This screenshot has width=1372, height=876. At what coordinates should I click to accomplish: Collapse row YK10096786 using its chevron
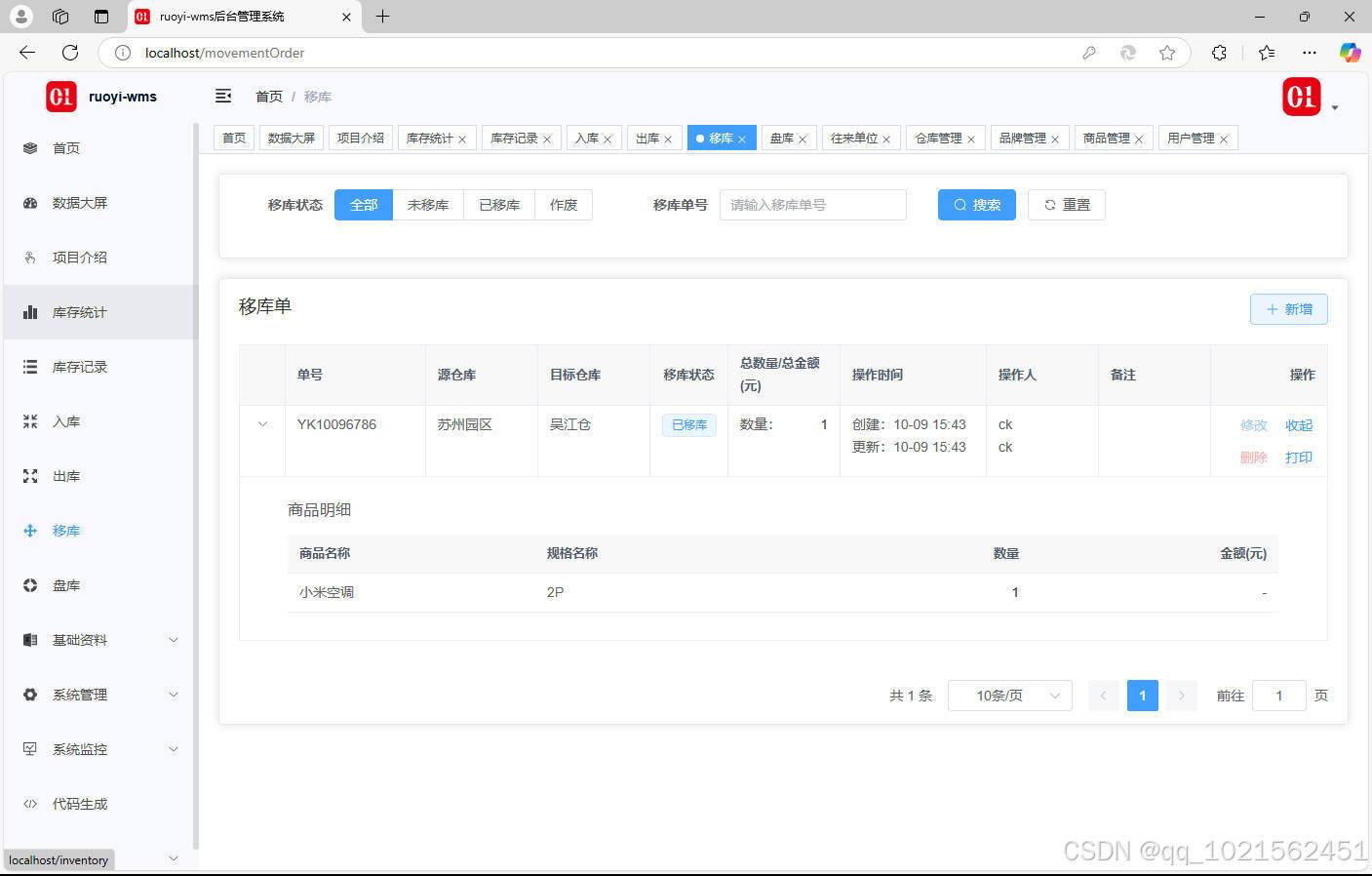click(x=262, y=424)
